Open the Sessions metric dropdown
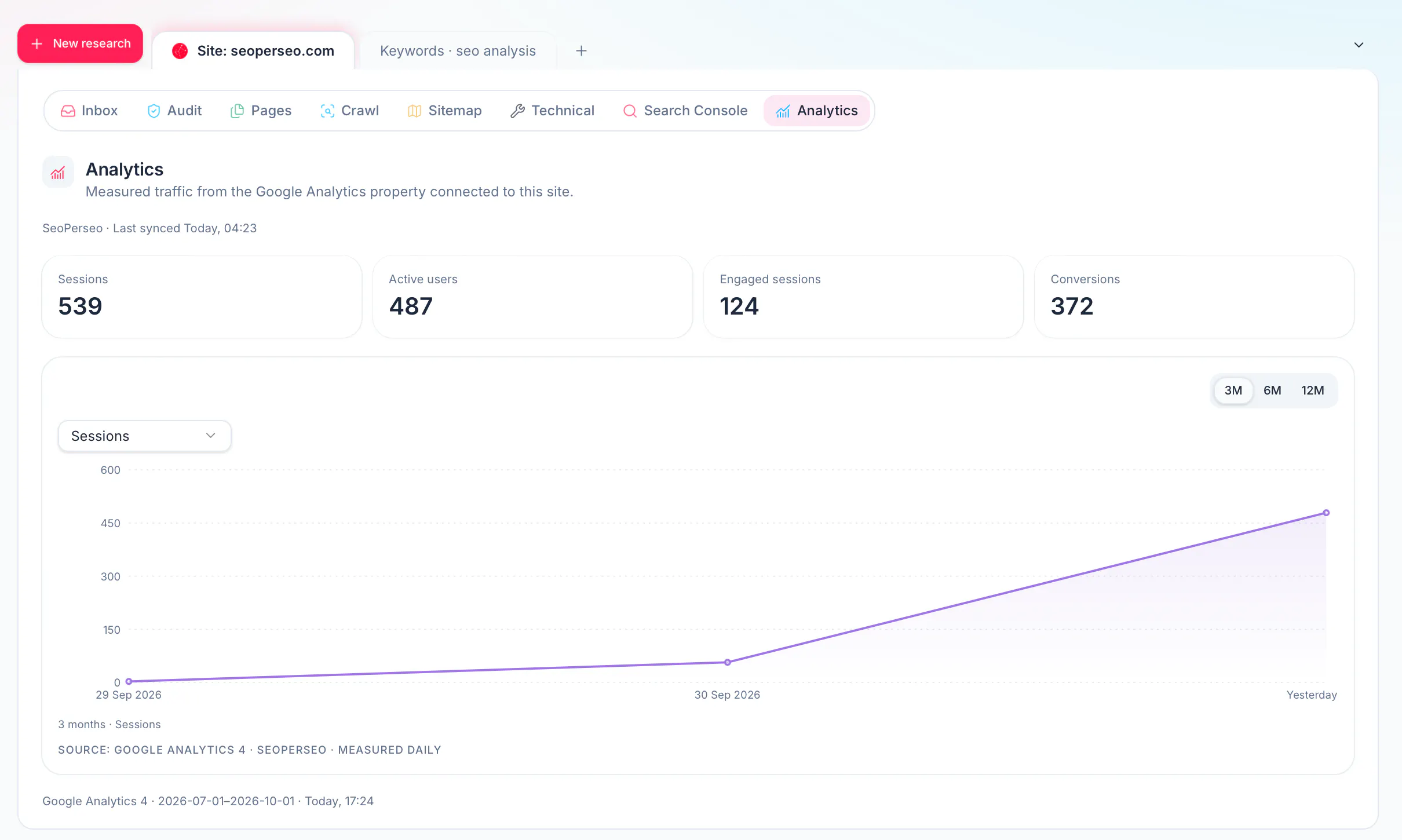The width and height of the screenshot is (1402, 840). (145, 436)
